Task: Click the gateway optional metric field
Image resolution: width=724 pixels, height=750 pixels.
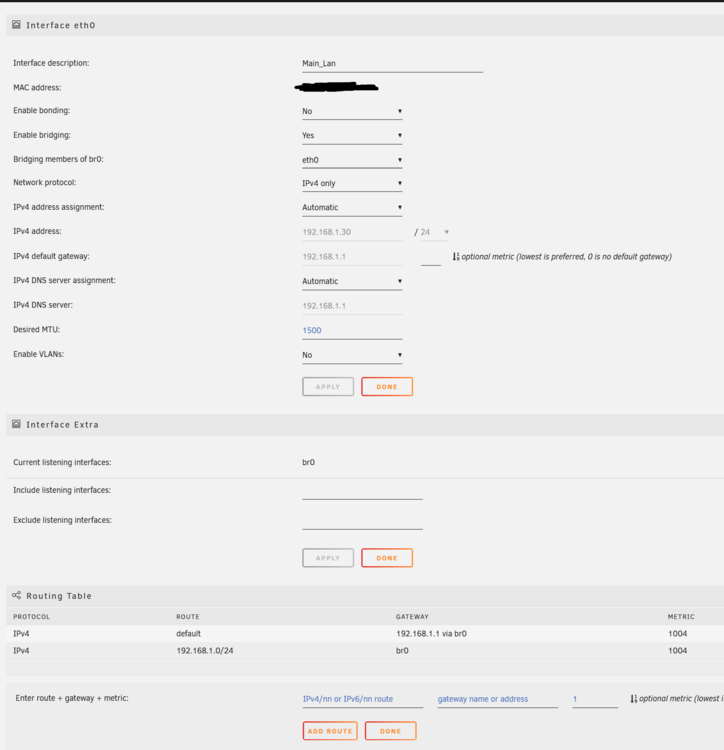Action: [x=431, y=258]
